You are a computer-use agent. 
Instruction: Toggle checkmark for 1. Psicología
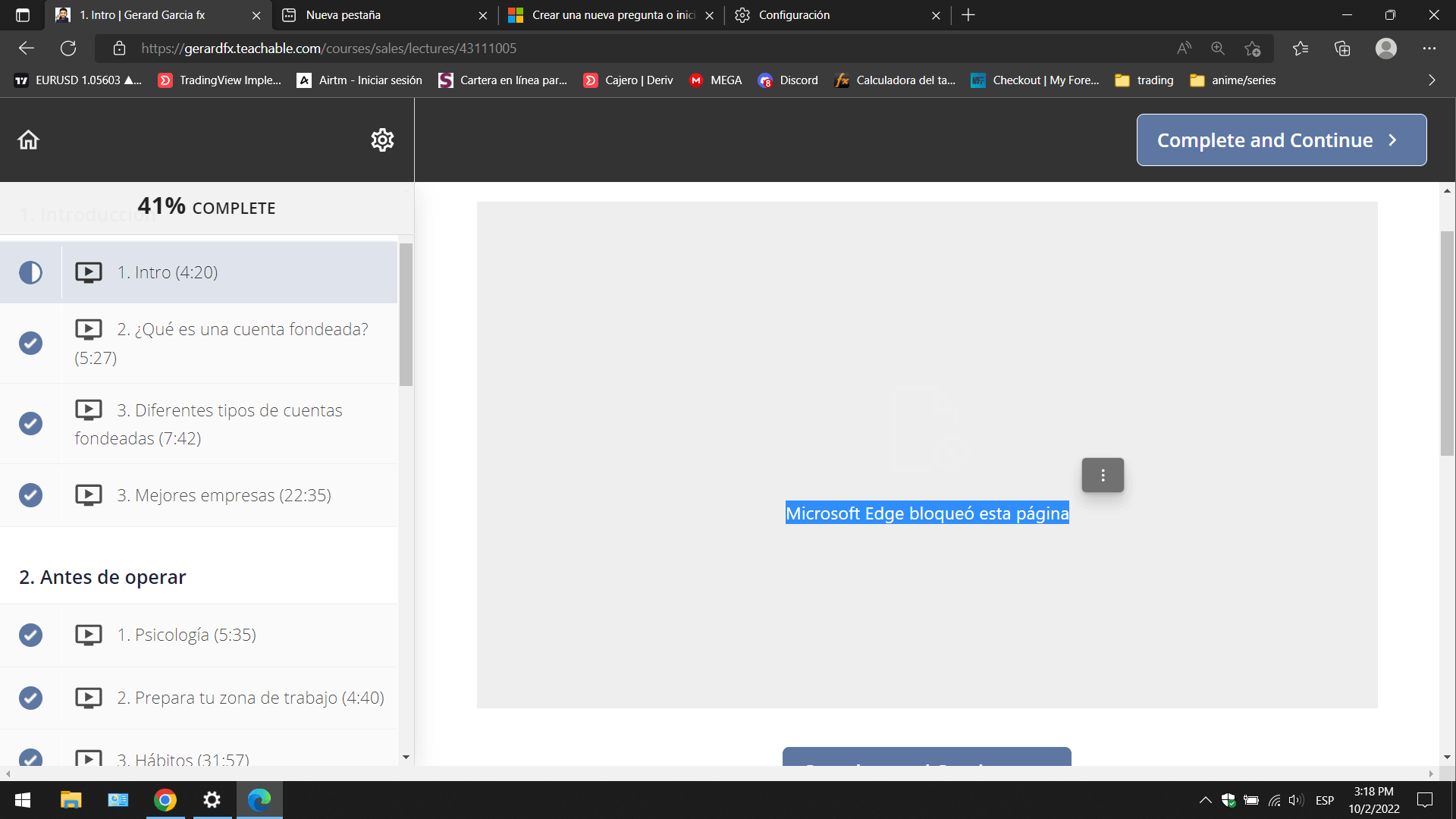click(30, 635)
